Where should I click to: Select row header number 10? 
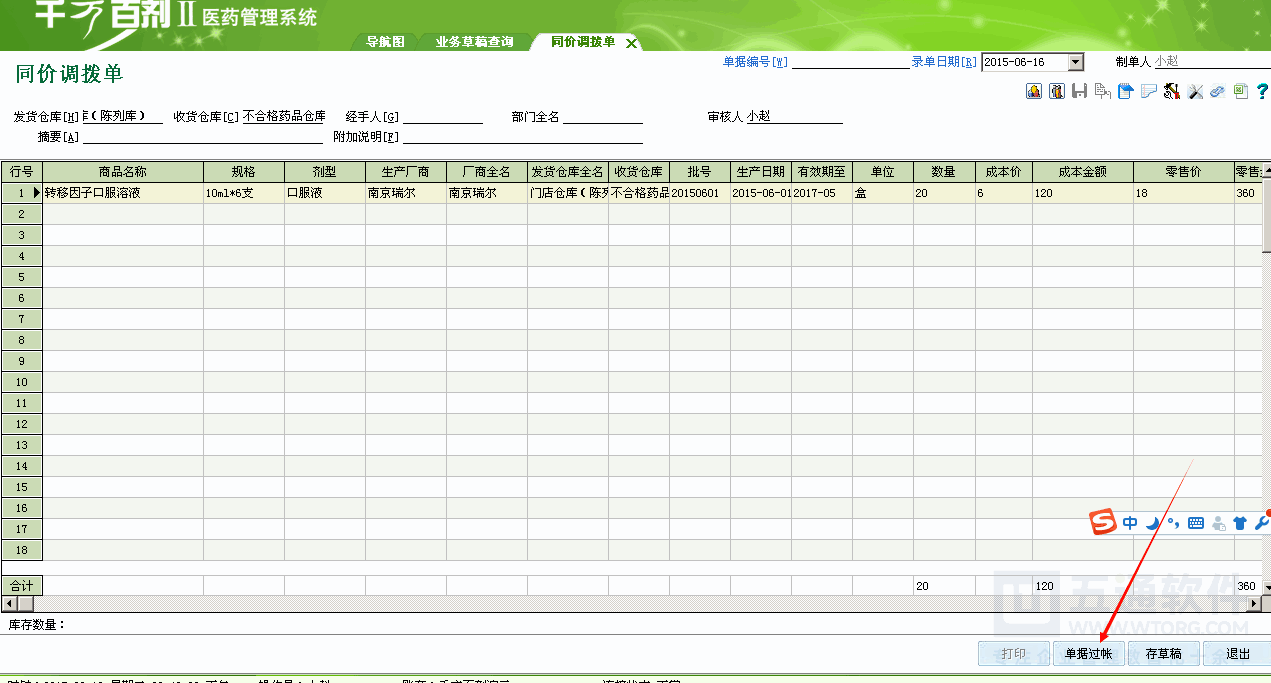pyautogui.click(x=21, y=382)
